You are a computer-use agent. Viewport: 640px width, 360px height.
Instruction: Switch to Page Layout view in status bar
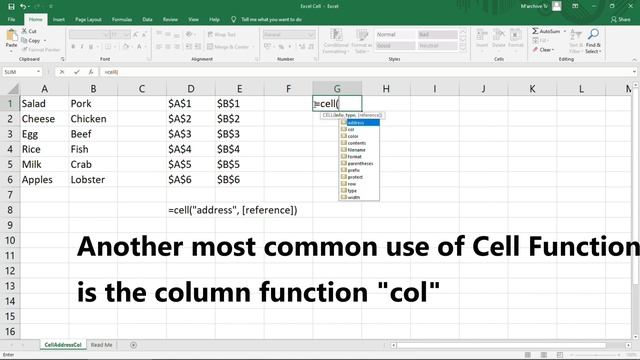coord(543,355)
